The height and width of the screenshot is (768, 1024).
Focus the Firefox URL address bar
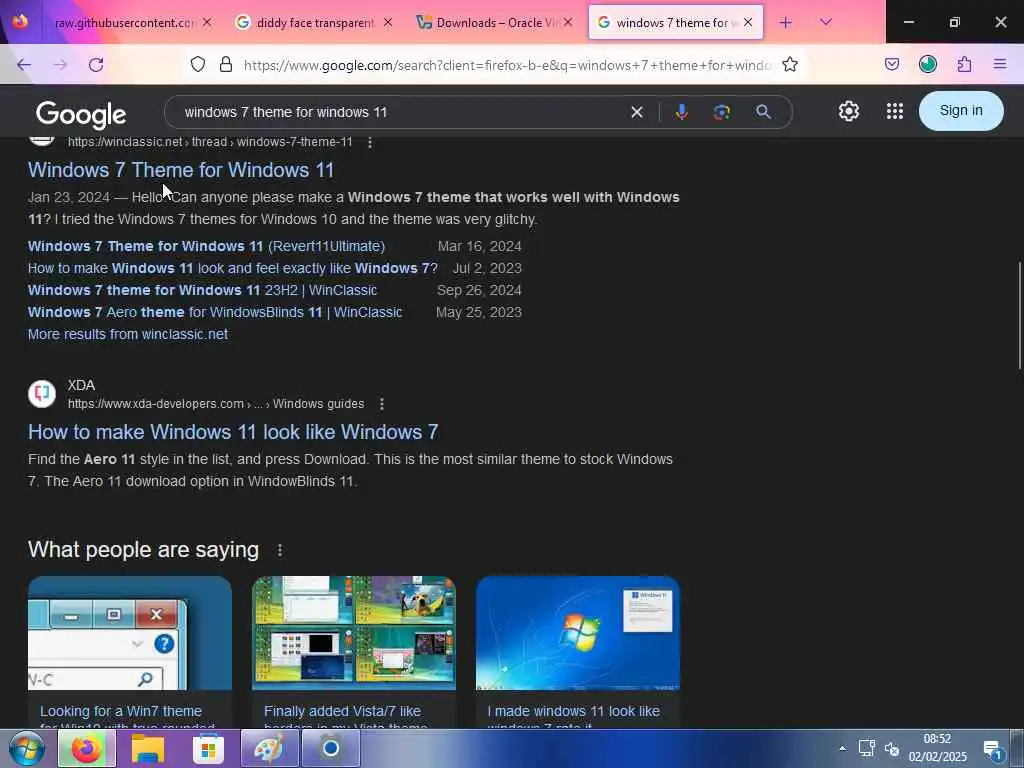[506, 65]
